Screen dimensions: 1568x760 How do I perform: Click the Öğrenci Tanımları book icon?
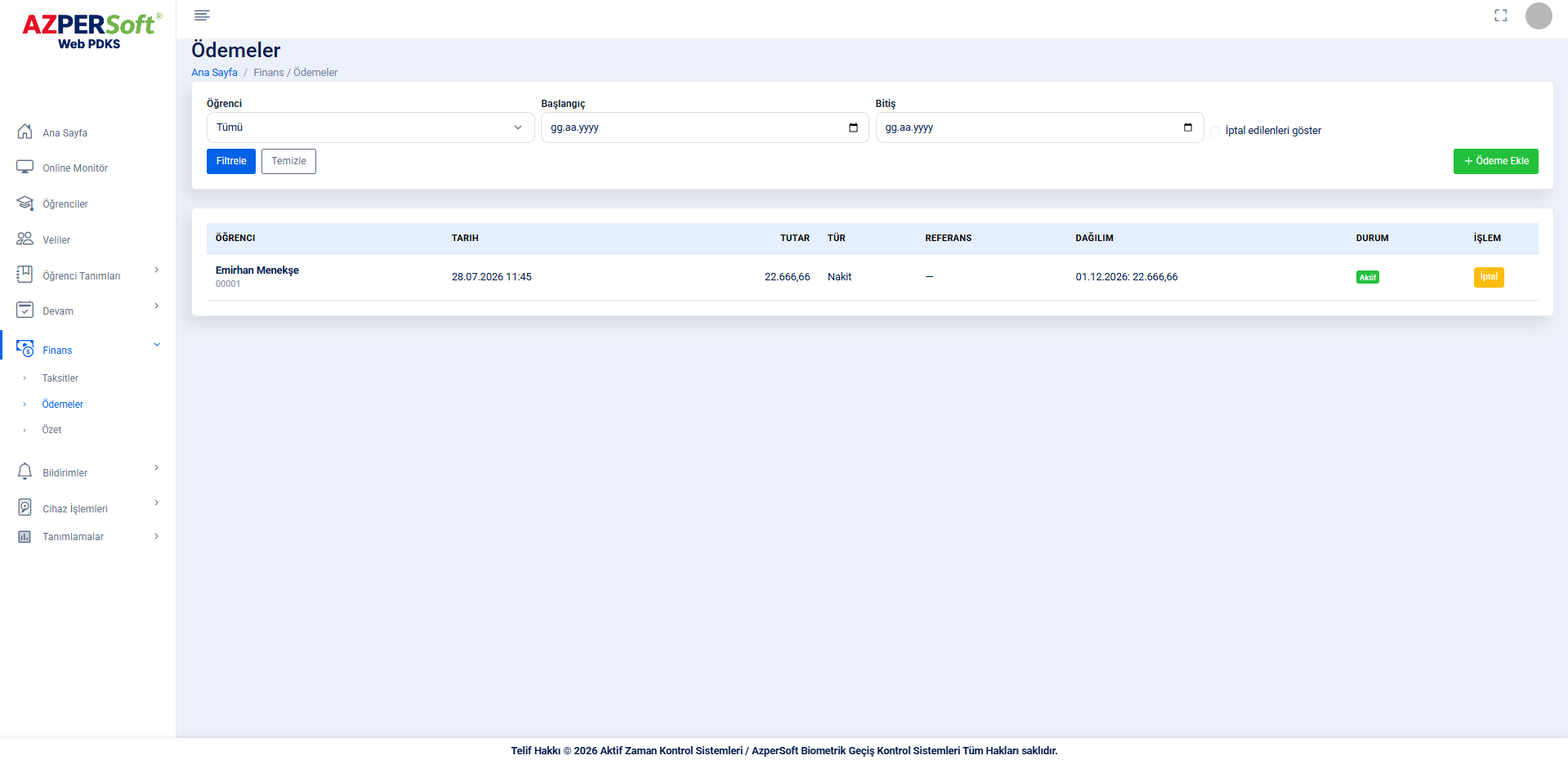pos(25,275)
